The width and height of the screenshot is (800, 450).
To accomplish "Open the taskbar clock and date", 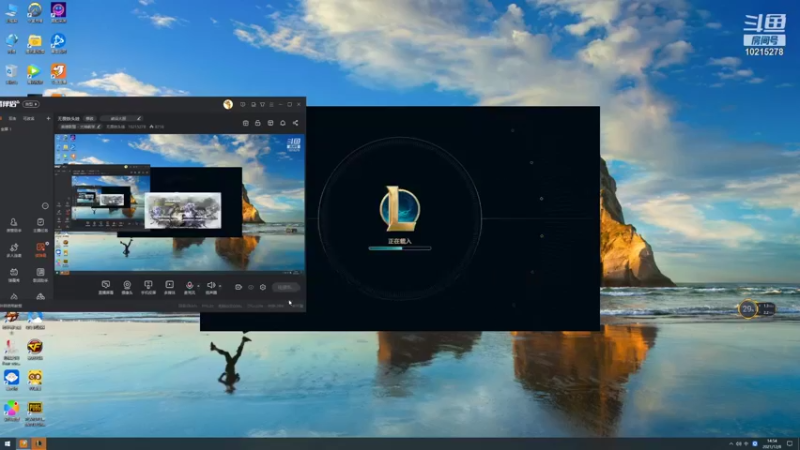I will pos(771,444).
